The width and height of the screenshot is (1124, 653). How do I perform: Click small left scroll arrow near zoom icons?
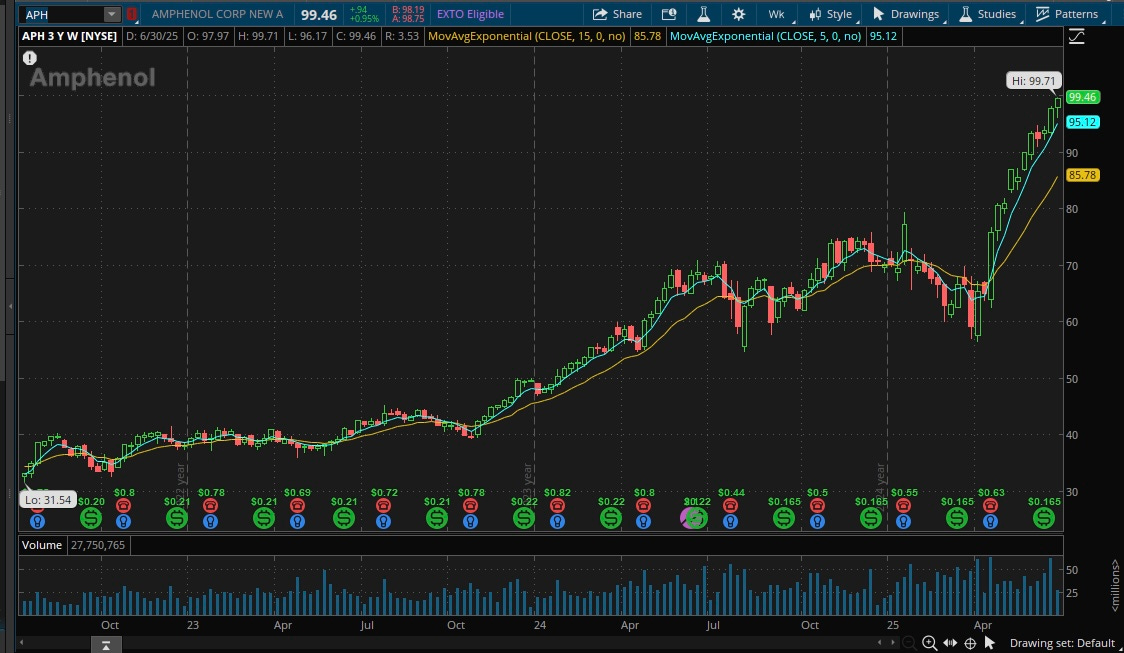point(880,643)
